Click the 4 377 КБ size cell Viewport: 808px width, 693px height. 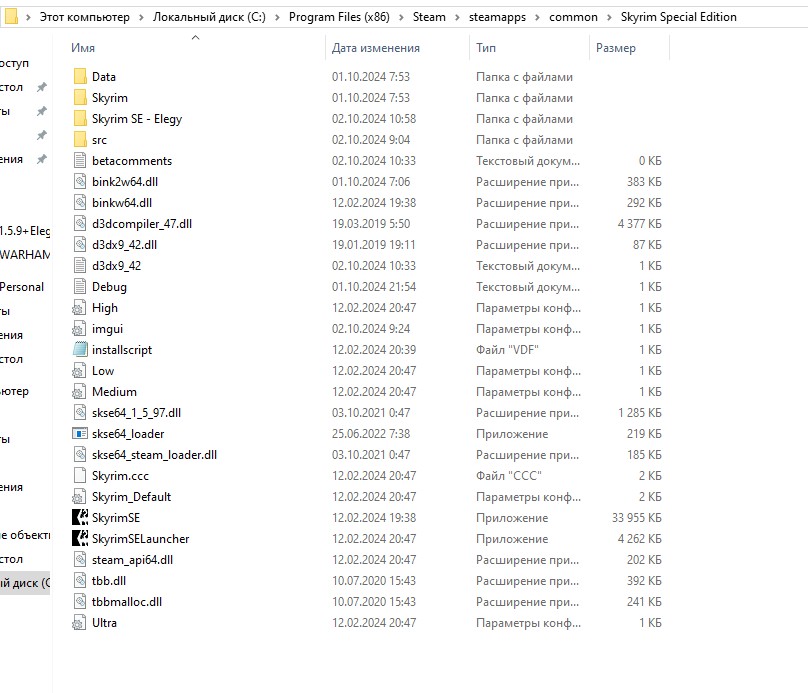click(639, 224)
